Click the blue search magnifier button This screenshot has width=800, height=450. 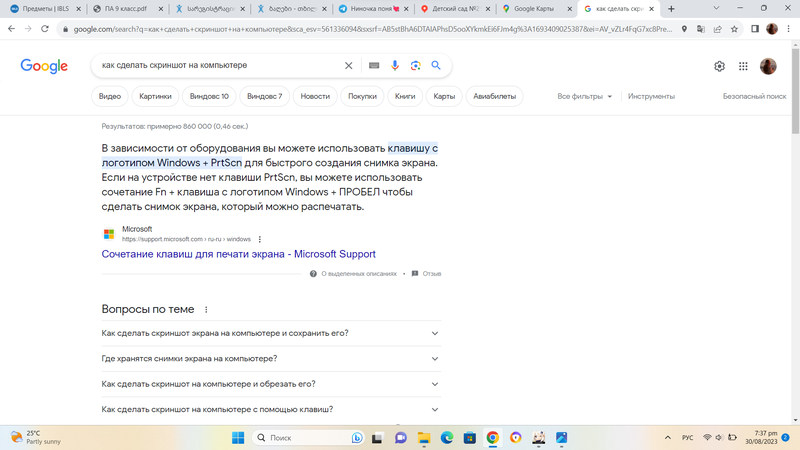(x=436, y=66)
